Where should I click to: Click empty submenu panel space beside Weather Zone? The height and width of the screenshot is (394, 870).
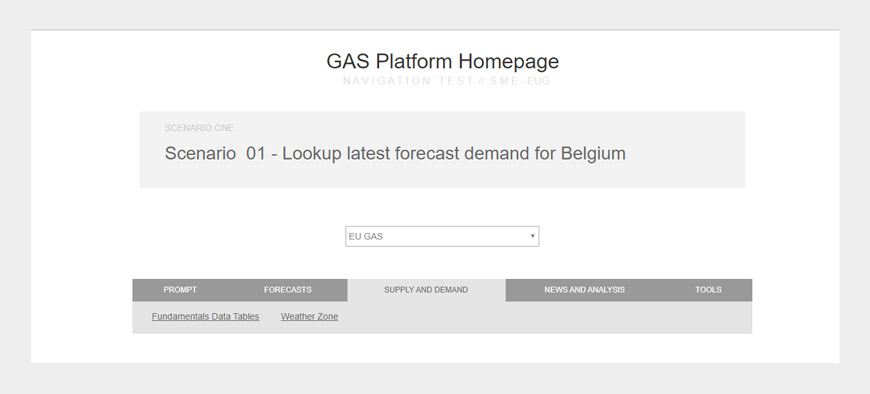click(544, 317)
